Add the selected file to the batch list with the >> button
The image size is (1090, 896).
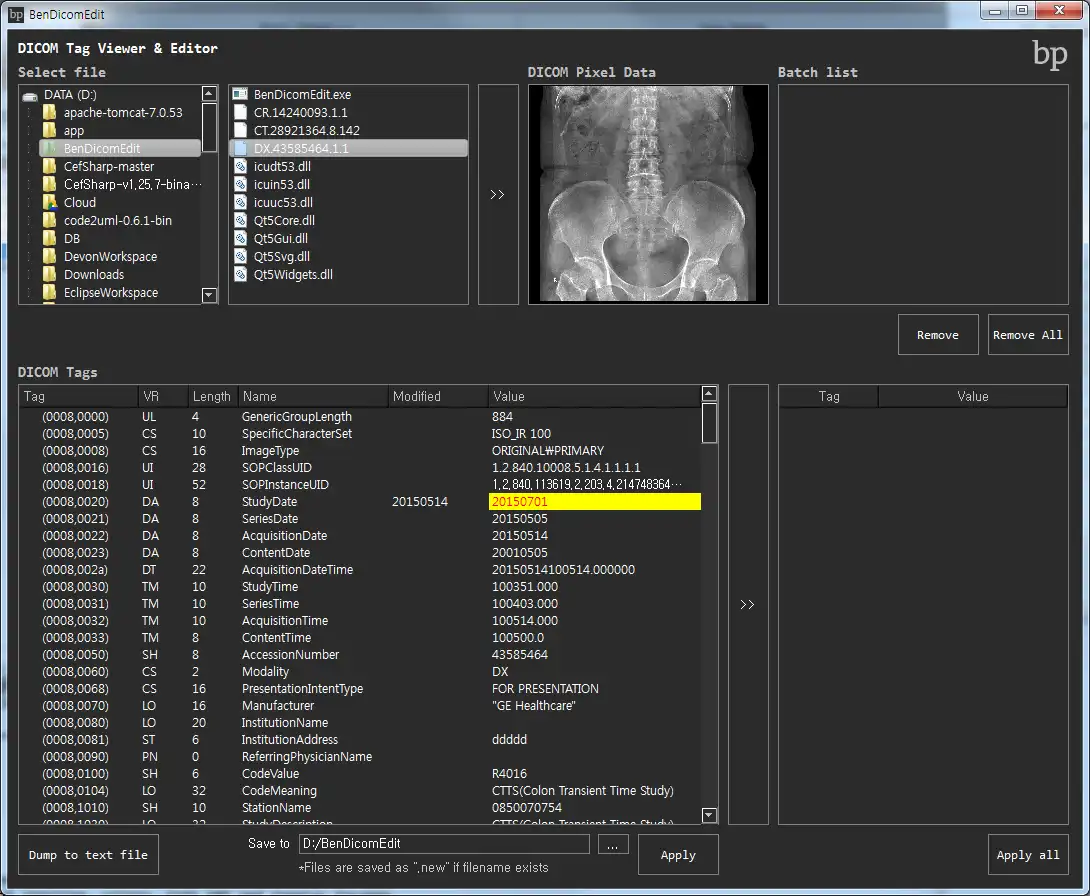tap(497, 195)
